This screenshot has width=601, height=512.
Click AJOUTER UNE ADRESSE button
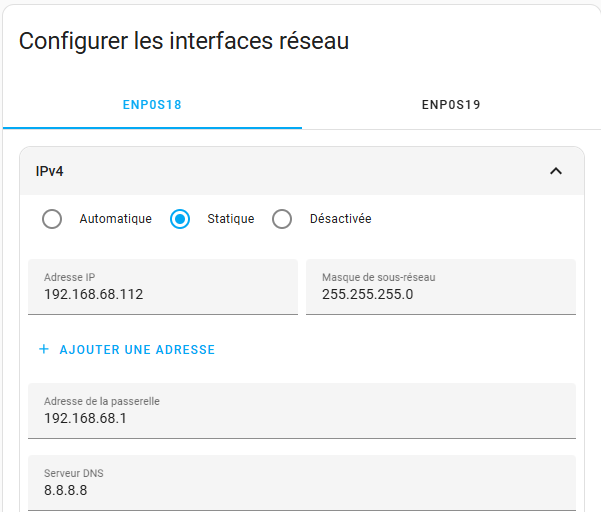tap(127, 350)
